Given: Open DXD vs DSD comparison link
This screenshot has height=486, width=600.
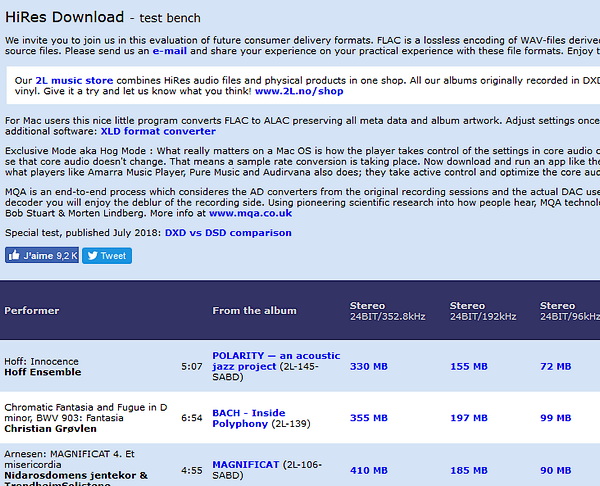Looking at the screenshot, I should tap(228, 233).
